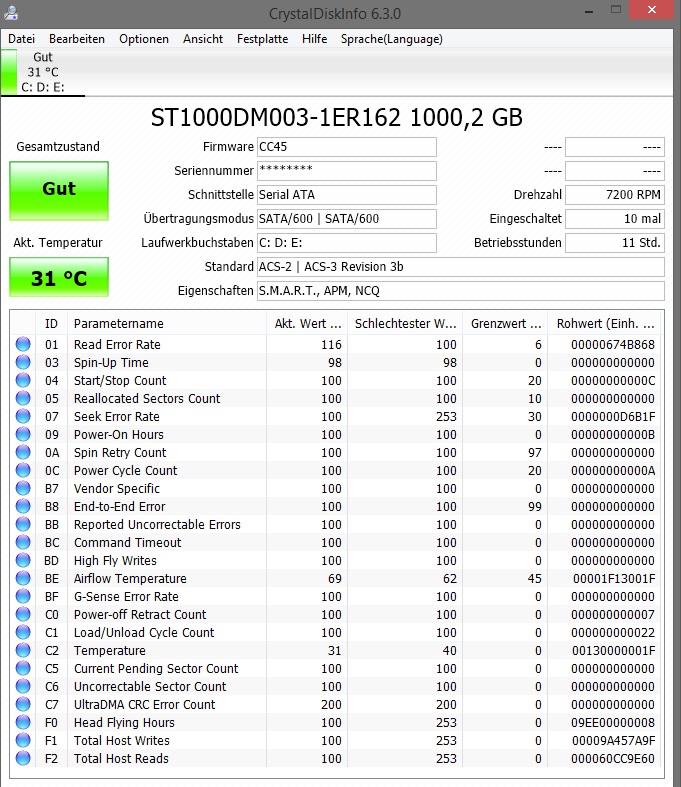Select the Gut 31 °C disk tab

pyautogui.click(x=43, y=72)
